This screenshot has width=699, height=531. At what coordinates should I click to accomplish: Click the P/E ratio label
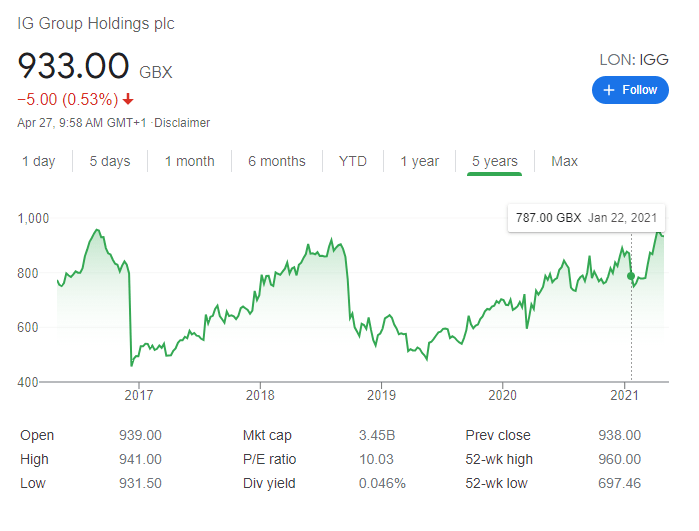[269, 459]
